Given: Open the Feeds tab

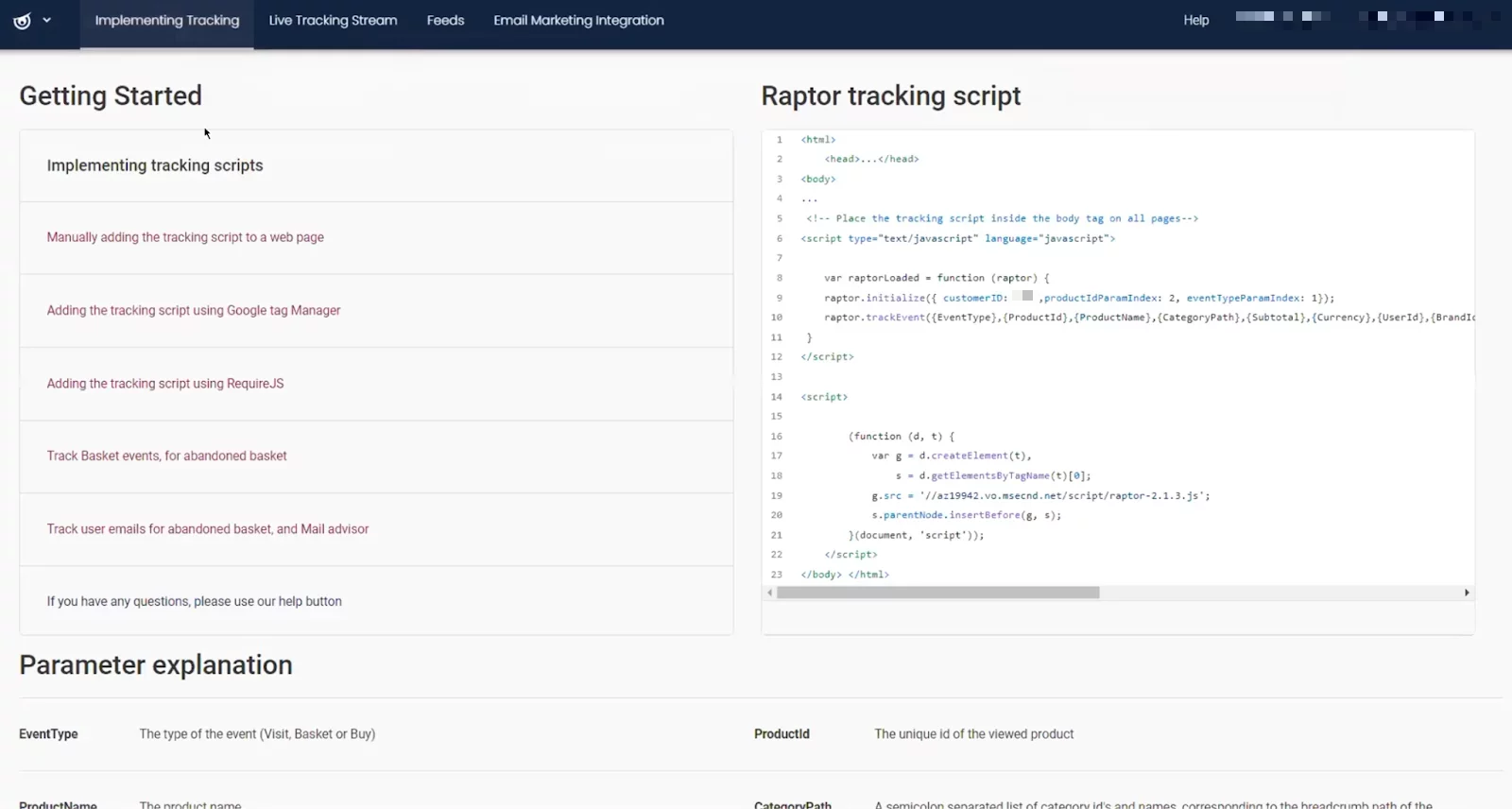Looking at the screenshot, I should tap(445, 20).
